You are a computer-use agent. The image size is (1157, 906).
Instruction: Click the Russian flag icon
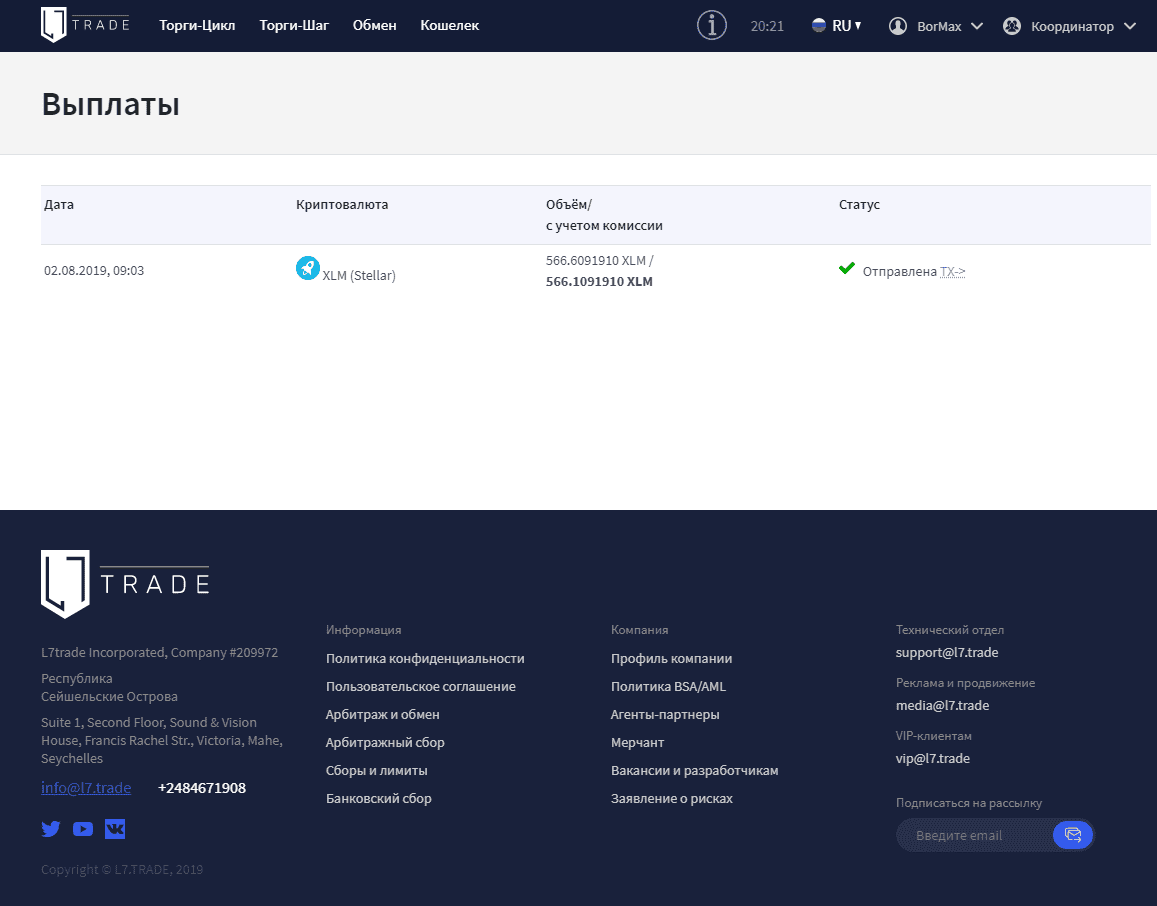point(818,25)
